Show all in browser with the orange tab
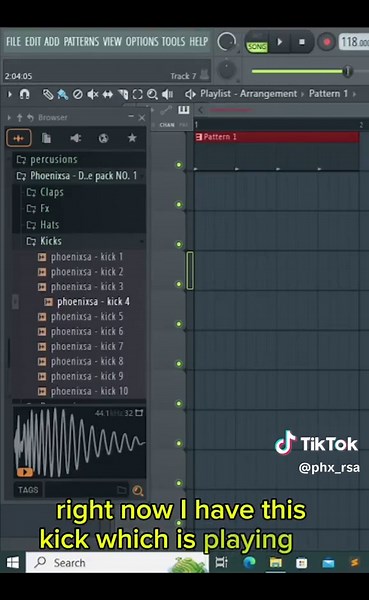Viewport: 369px width, 600px height. (19, 138)
